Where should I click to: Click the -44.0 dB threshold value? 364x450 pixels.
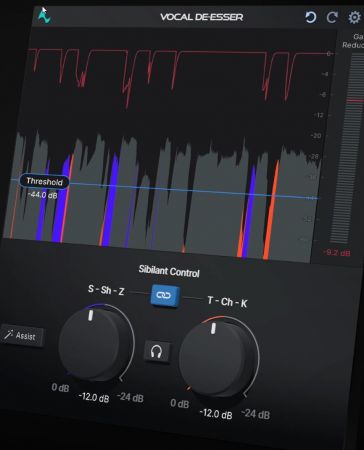pos(43,195)
